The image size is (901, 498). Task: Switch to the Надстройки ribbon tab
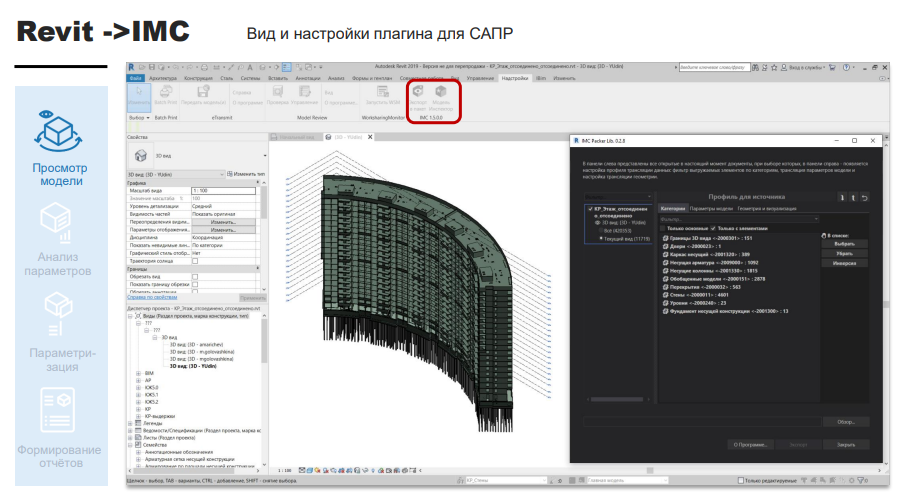click(514, 78)
